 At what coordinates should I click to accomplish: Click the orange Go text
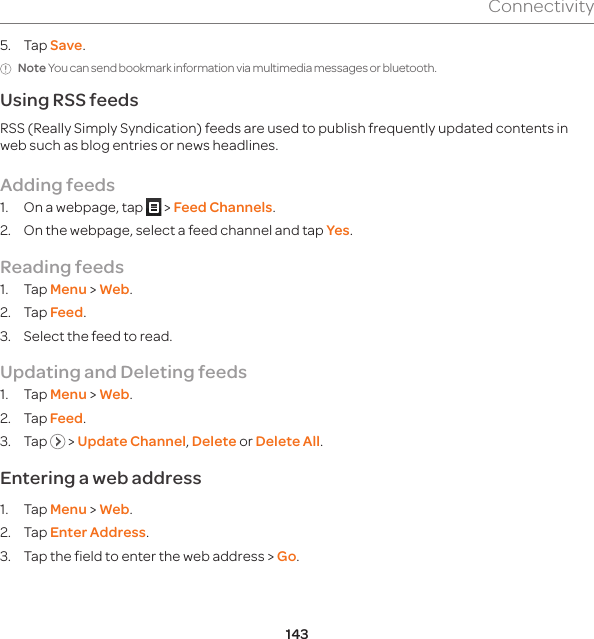point(286,556)
